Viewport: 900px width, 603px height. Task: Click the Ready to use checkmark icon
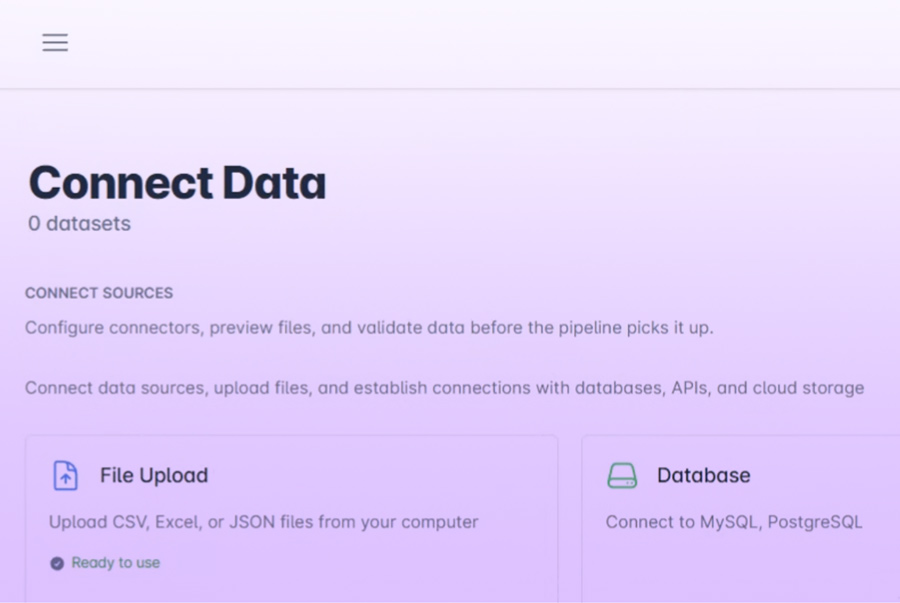click(57, 563)
